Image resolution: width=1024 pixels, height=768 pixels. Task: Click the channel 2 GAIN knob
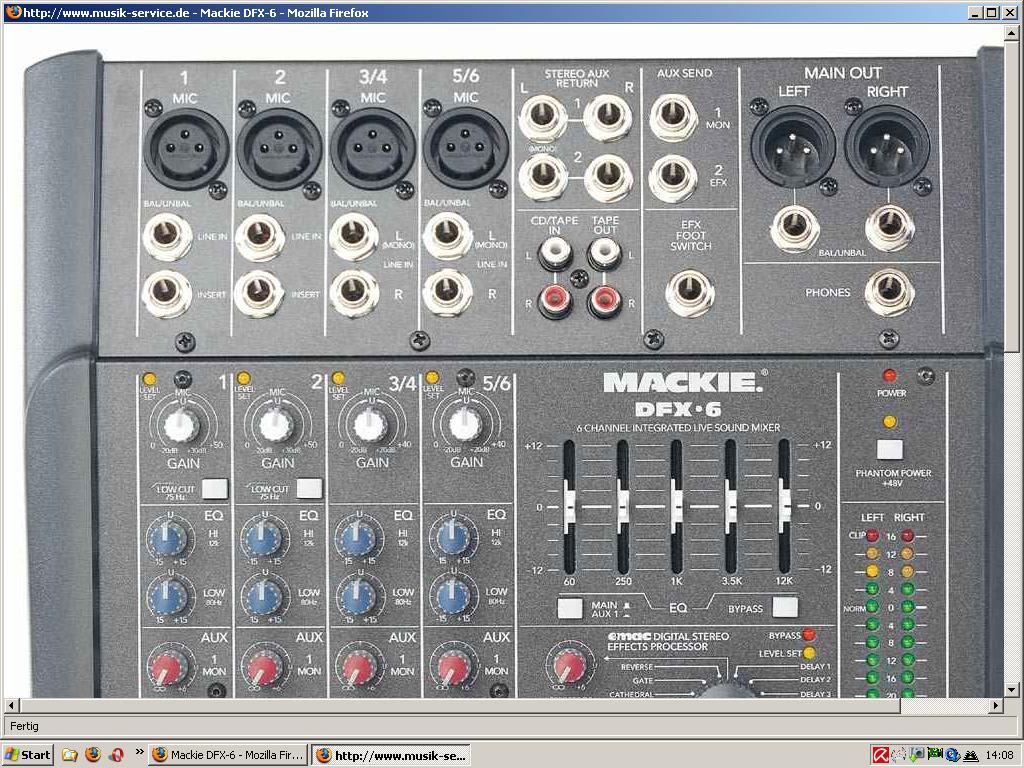276,425
